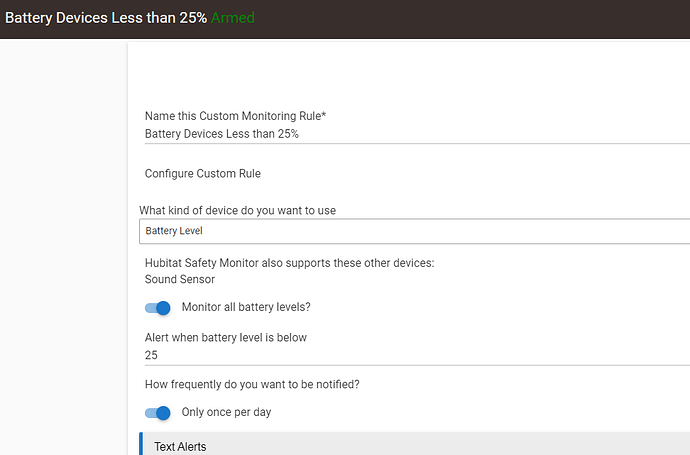Click the "Monitor all battery levels?" label
This screenshot has height=455, width=690.
252,307
